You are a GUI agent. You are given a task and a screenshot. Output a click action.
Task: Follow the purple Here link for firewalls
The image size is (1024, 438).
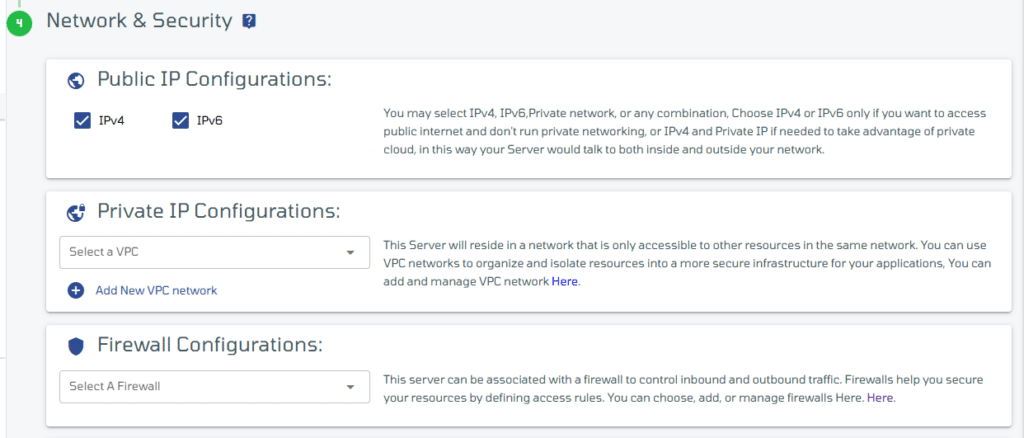[x=880, y=398]
